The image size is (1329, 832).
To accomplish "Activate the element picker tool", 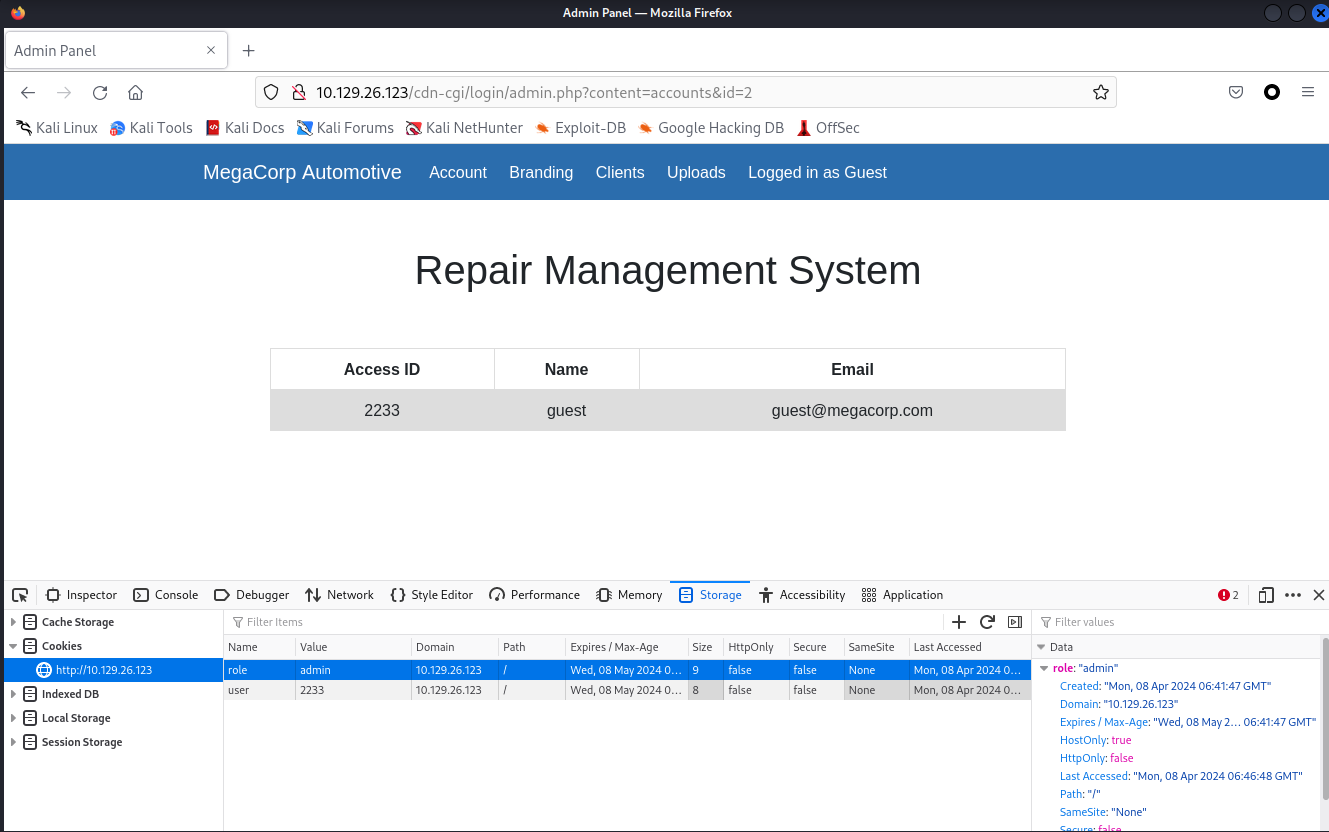I will (20, 595).
